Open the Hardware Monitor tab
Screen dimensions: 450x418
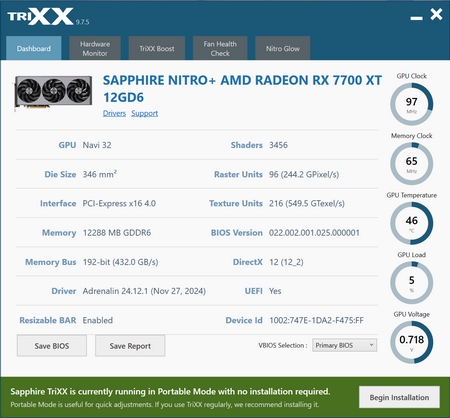(95, 48)
